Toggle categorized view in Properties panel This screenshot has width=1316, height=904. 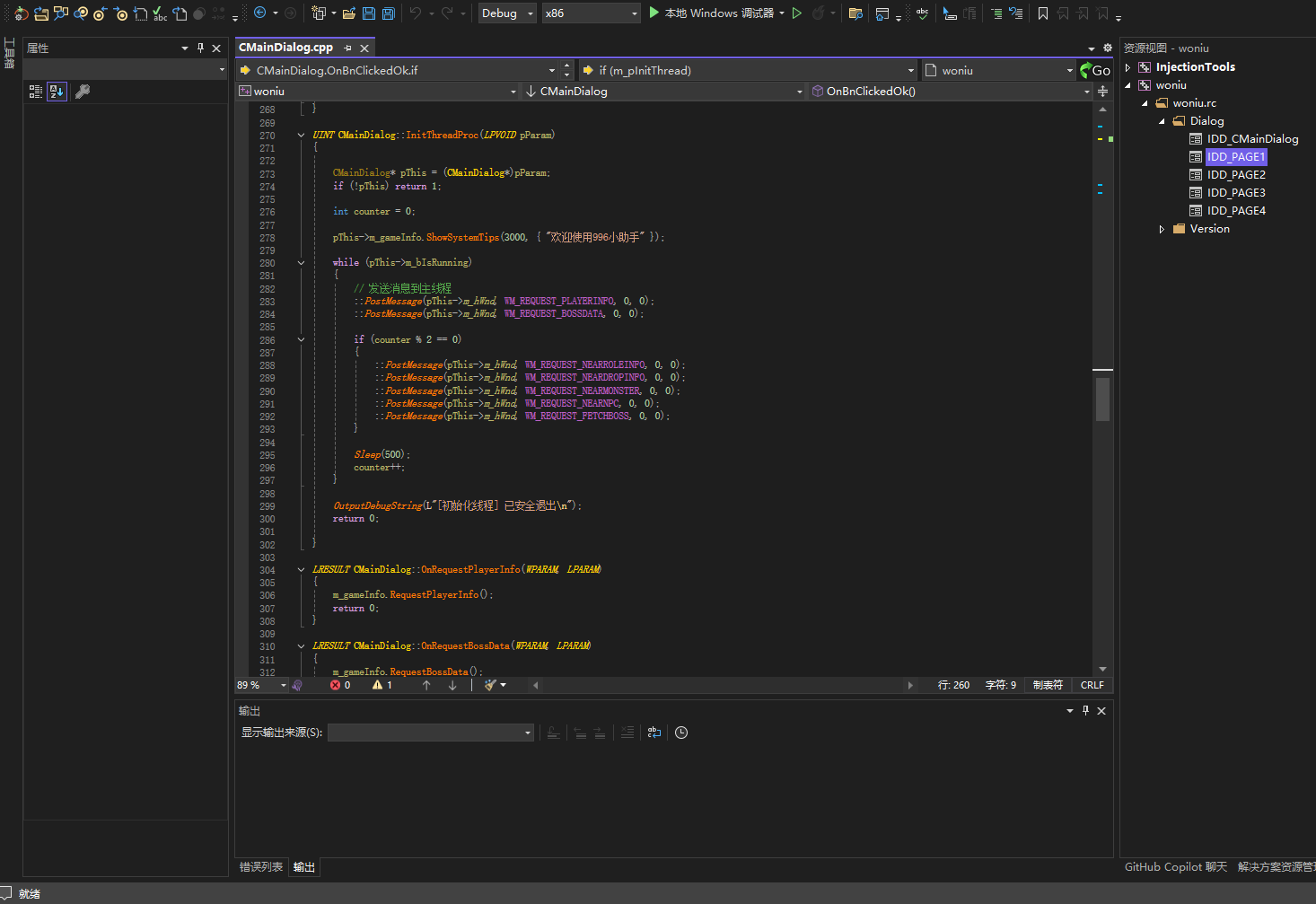coord(36,92)
